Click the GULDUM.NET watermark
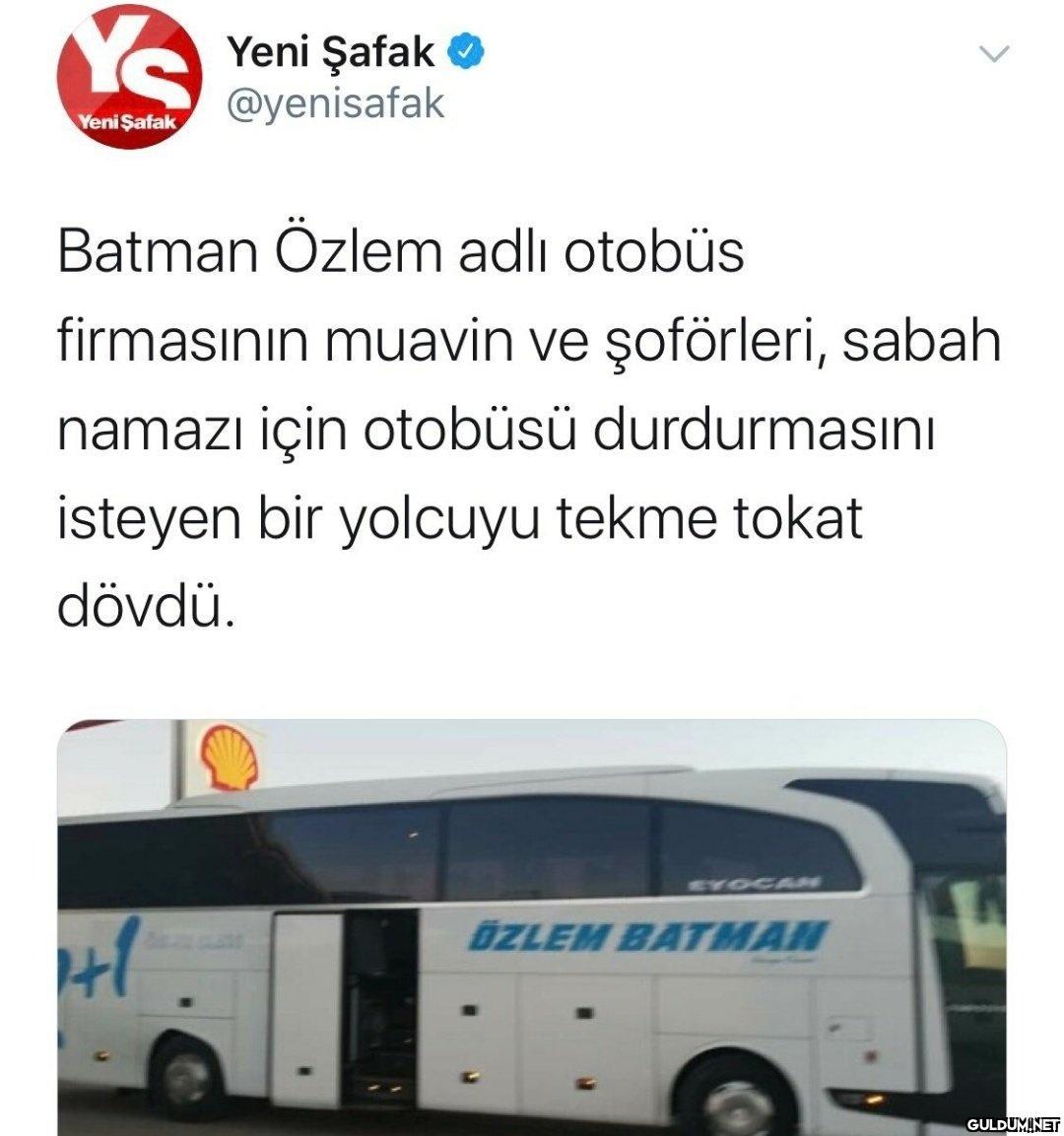 point(1014,1123)
